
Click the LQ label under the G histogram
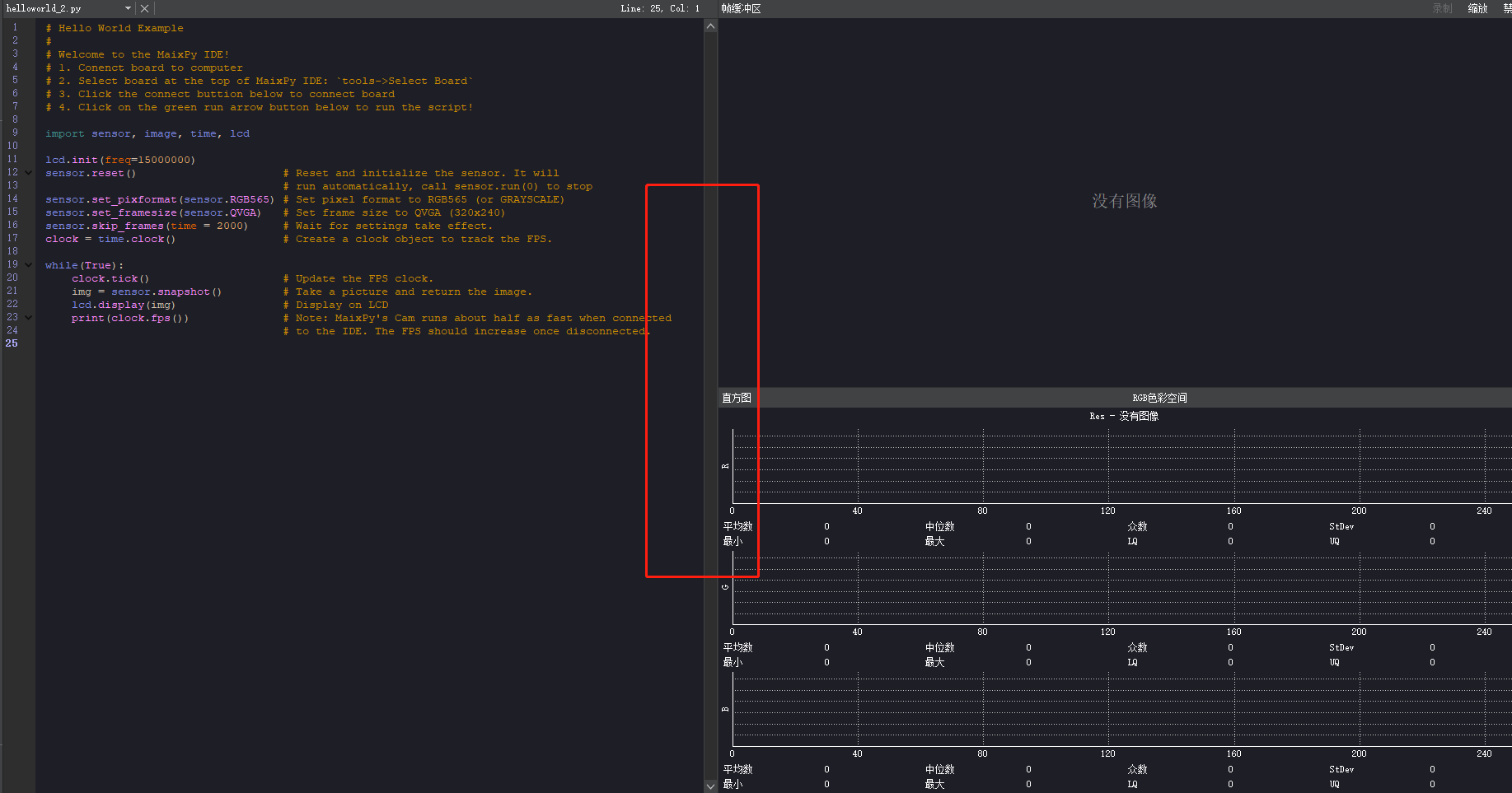(1132, 662)
